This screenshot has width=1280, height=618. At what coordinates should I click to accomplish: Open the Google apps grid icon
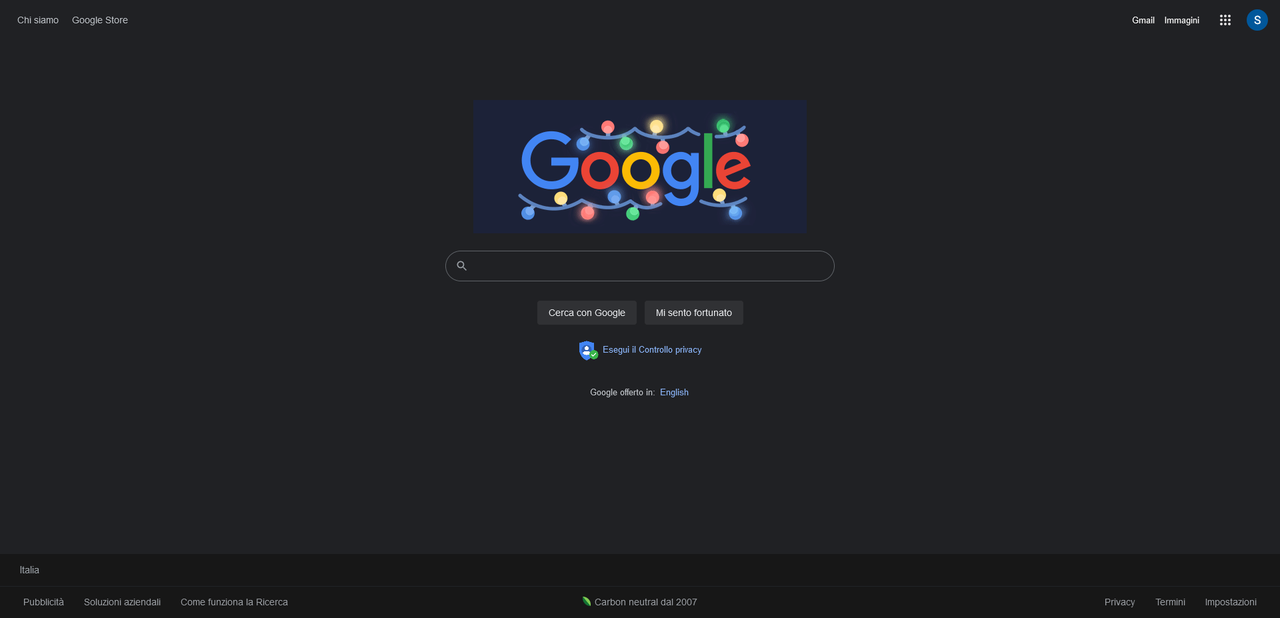click(x=1225, y=20)
